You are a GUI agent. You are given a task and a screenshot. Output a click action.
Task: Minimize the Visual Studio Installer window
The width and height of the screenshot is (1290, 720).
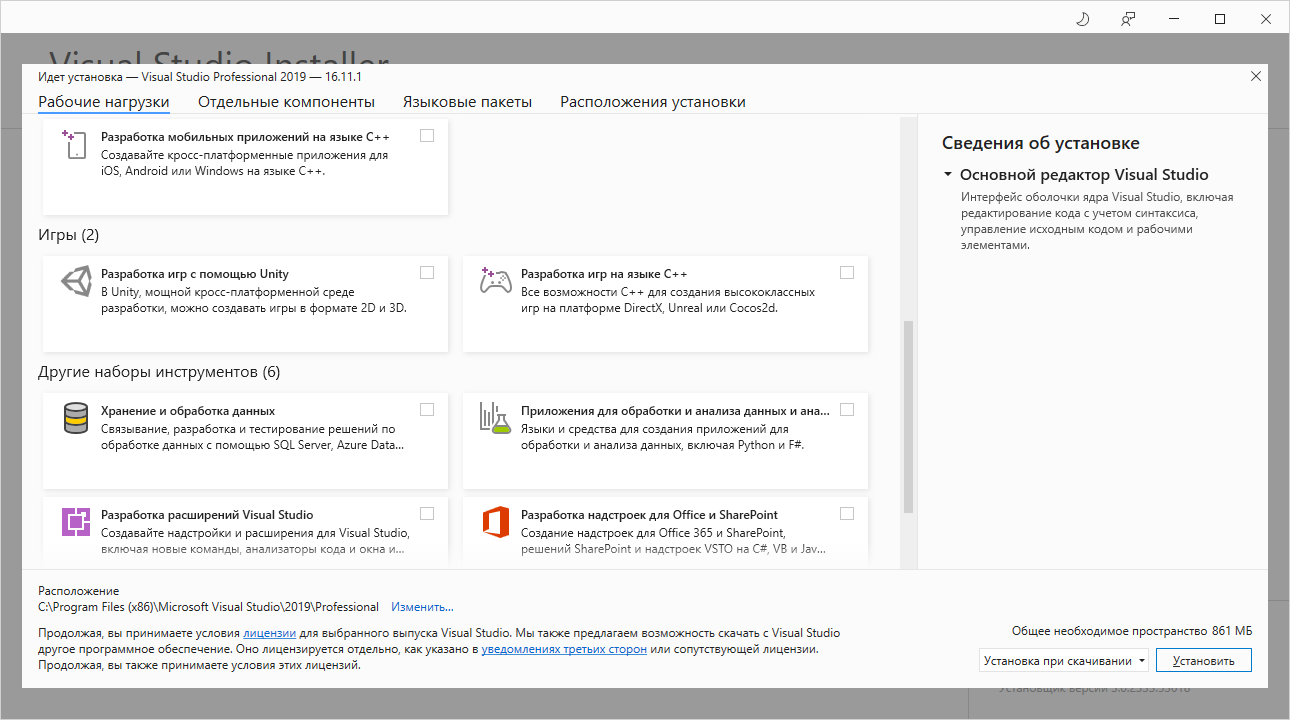tap(1174, 19)
